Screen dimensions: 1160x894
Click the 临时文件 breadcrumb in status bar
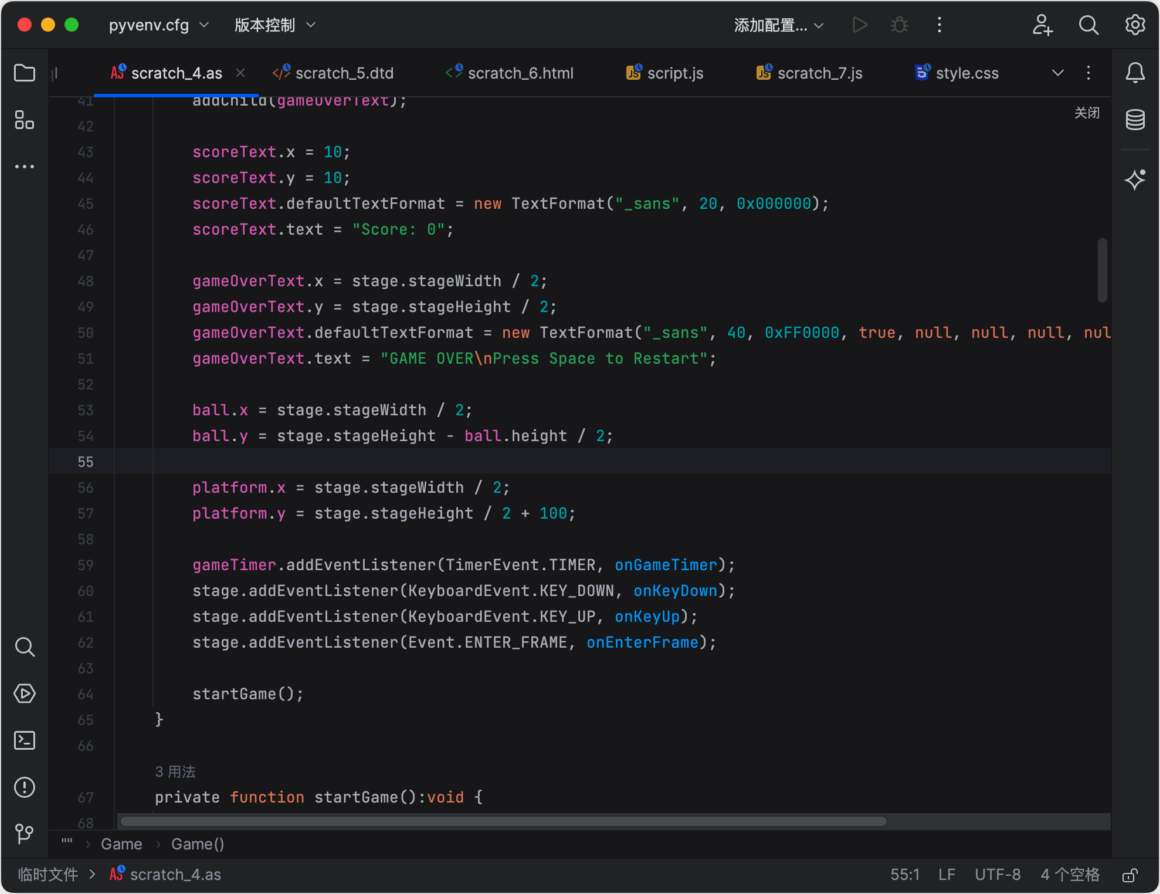[47, 875]
